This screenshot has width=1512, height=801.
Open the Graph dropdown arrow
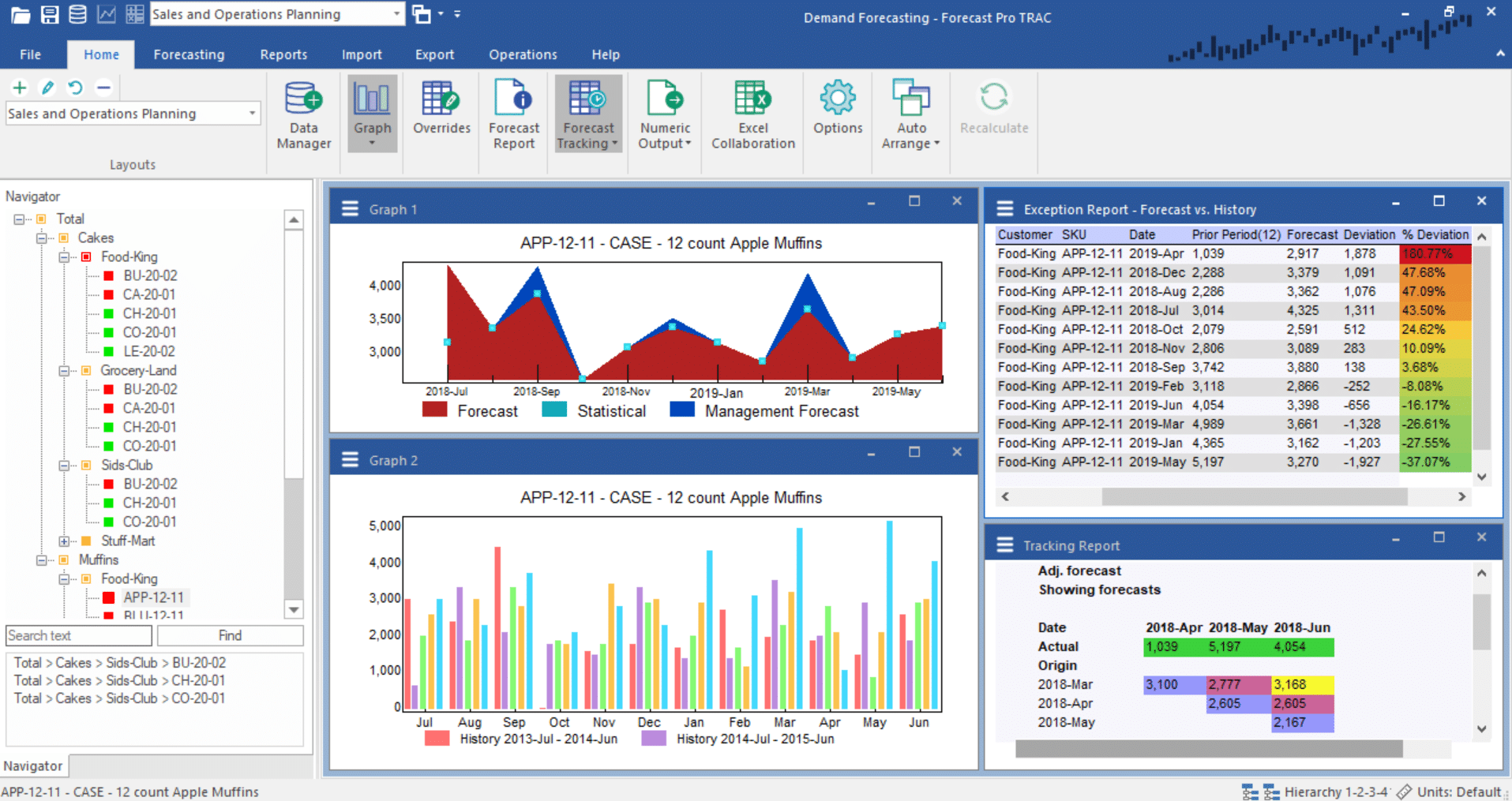[372, 141]
